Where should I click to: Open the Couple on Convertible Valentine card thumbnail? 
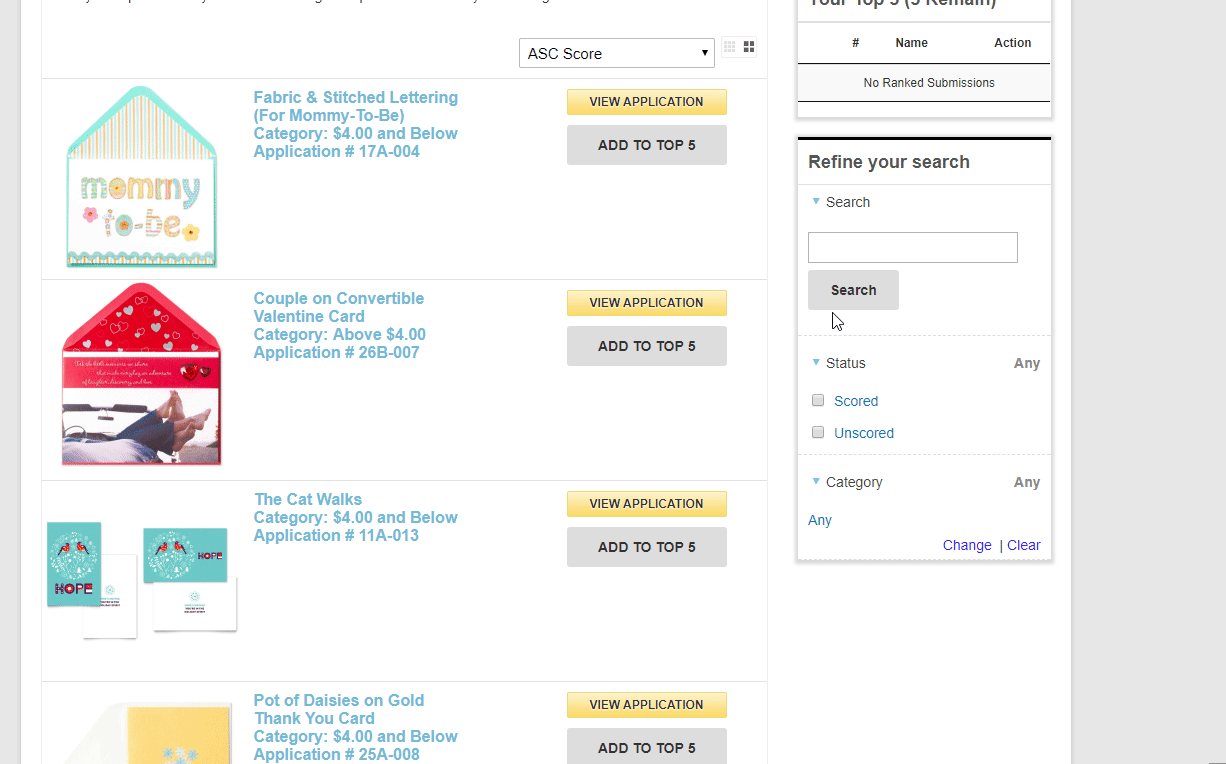click(141, 375)
